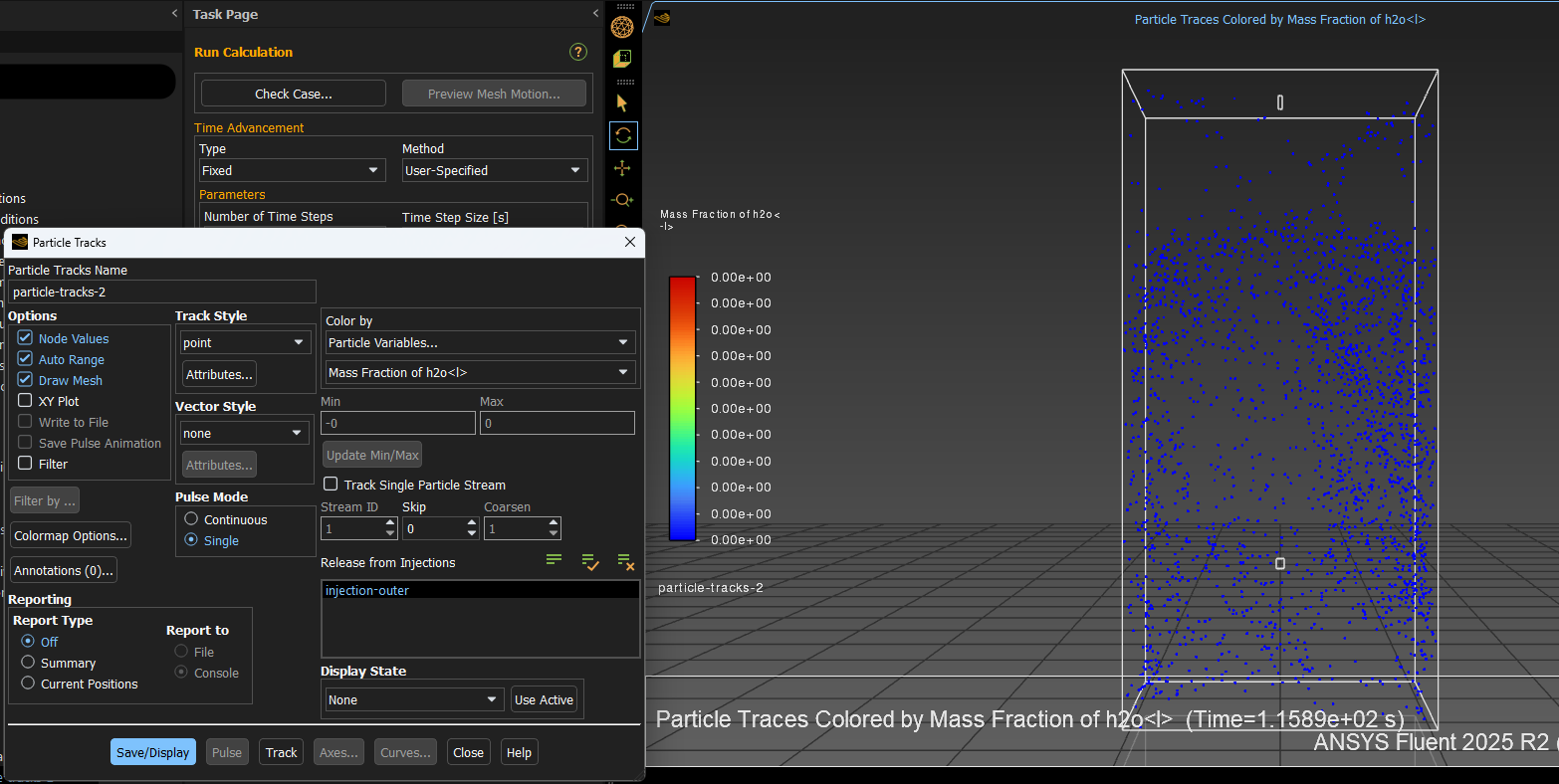Screen dimensions: 1559x784
Task: Select Continuous pulse mode
Action: (x=191, y=519)
